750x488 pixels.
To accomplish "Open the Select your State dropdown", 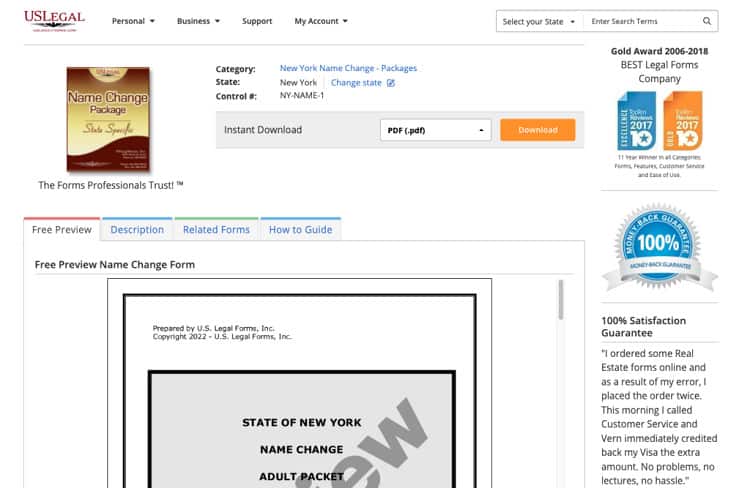I will click(539, 22).
